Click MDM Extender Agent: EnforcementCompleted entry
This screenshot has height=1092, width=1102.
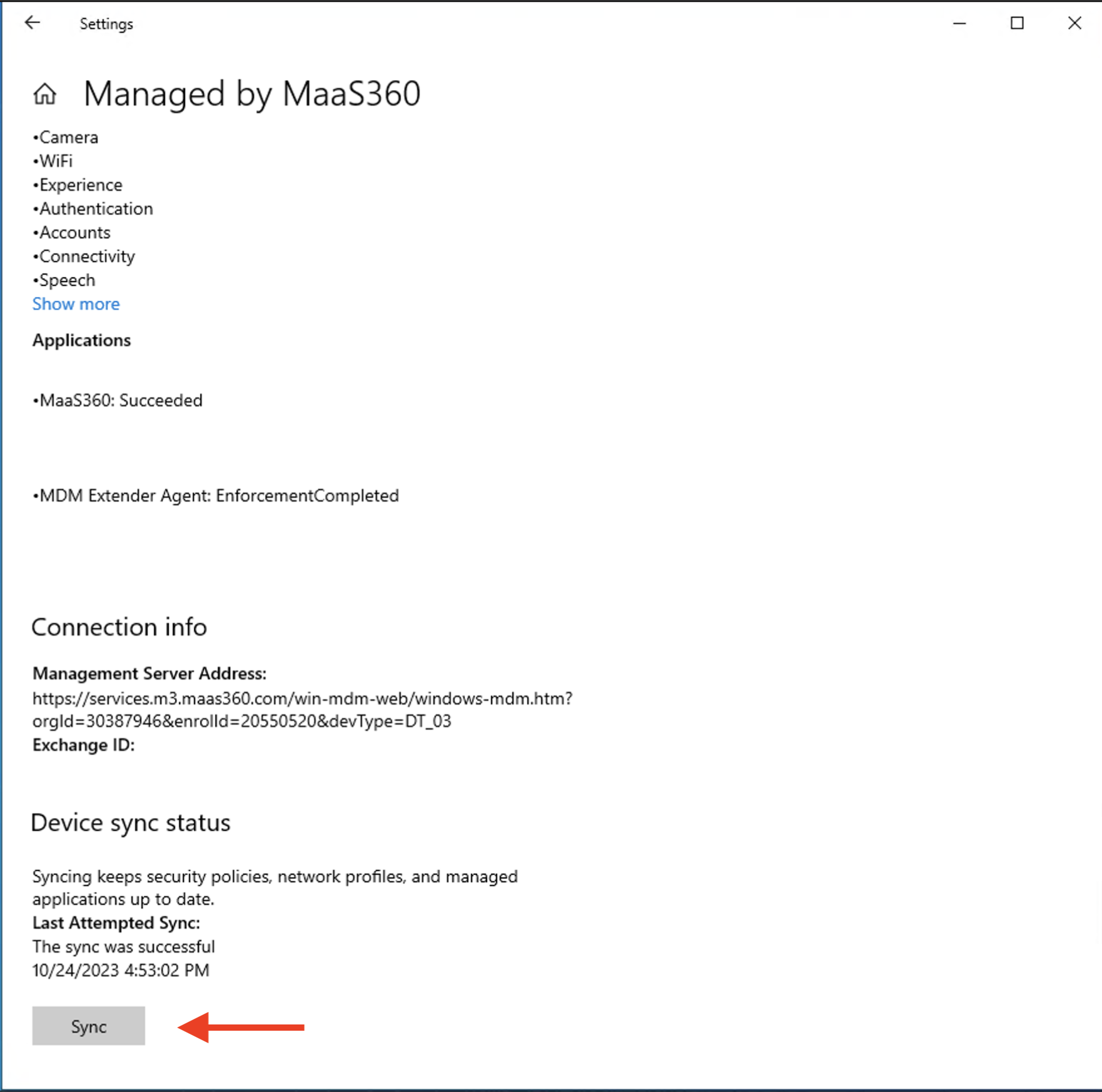(216, 496)
